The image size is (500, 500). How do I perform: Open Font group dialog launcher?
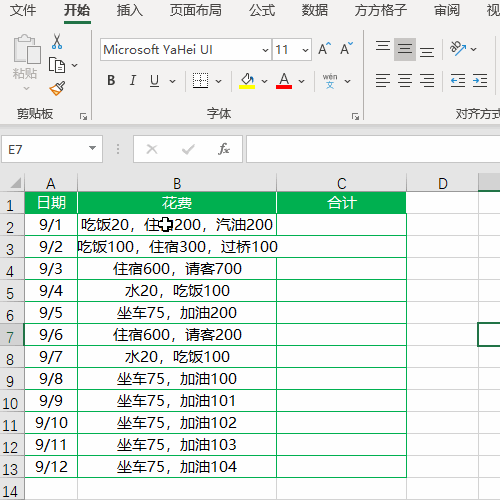pyautogui.click(x=355, y=116)
